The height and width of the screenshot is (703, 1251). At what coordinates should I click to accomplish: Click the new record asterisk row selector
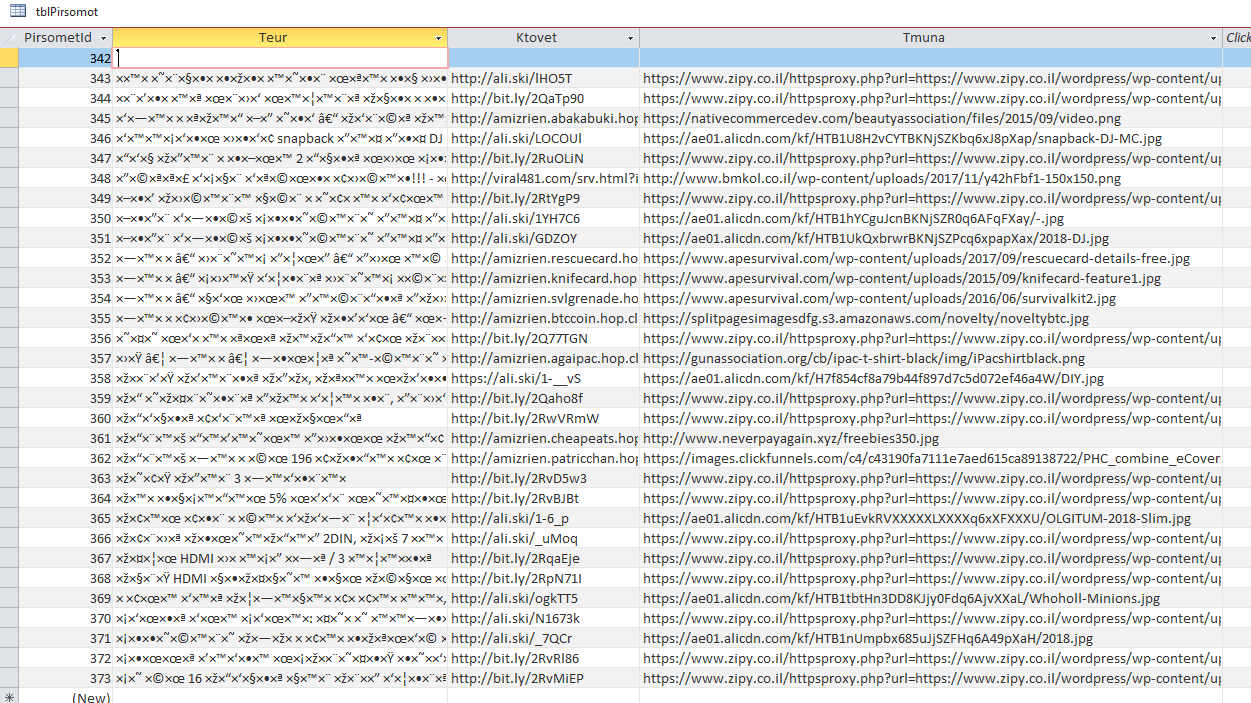[x=9, y=697]
